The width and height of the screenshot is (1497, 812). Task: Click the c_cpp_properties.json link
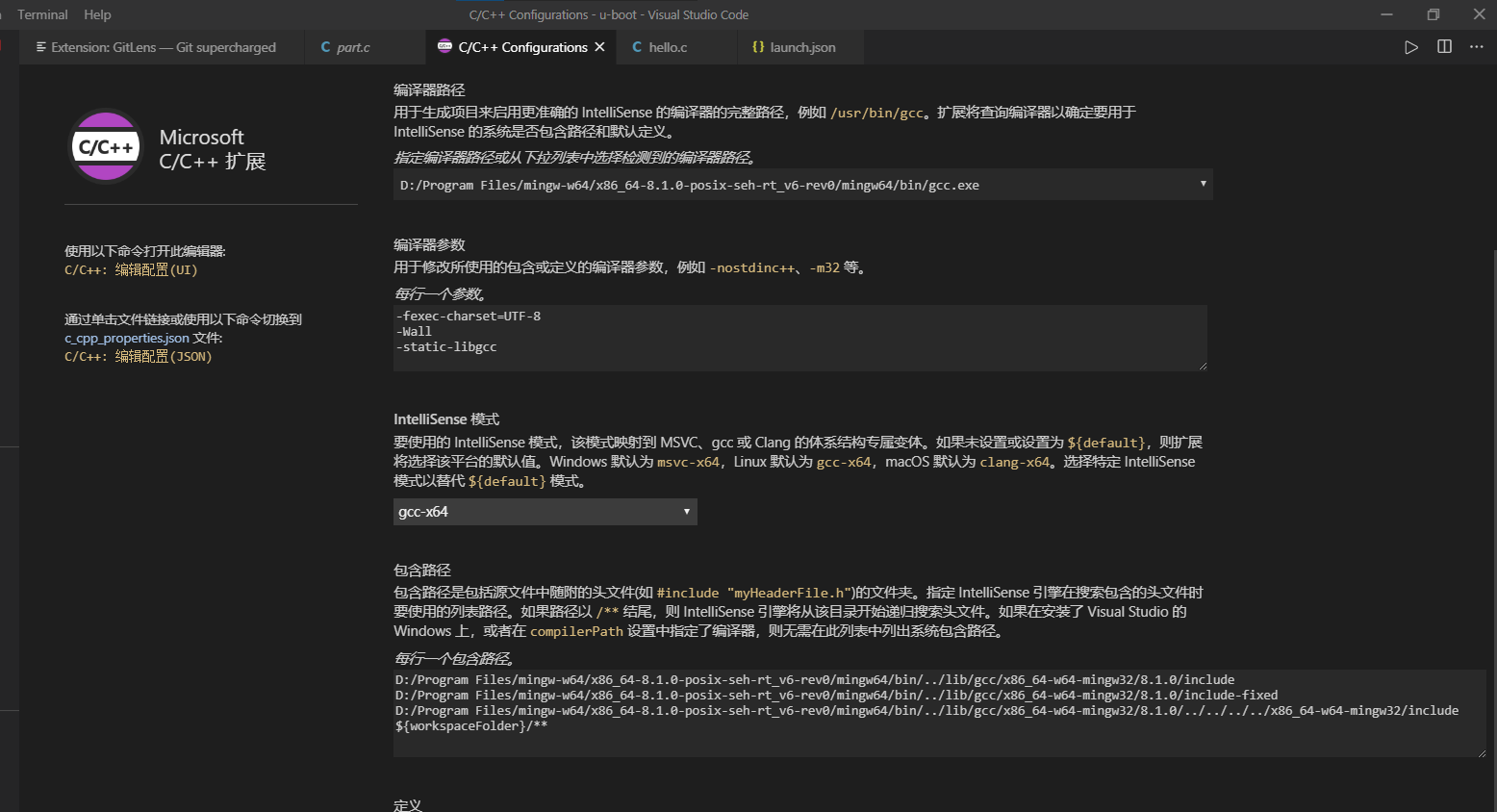pyautogui.click(x=127, y=339)
